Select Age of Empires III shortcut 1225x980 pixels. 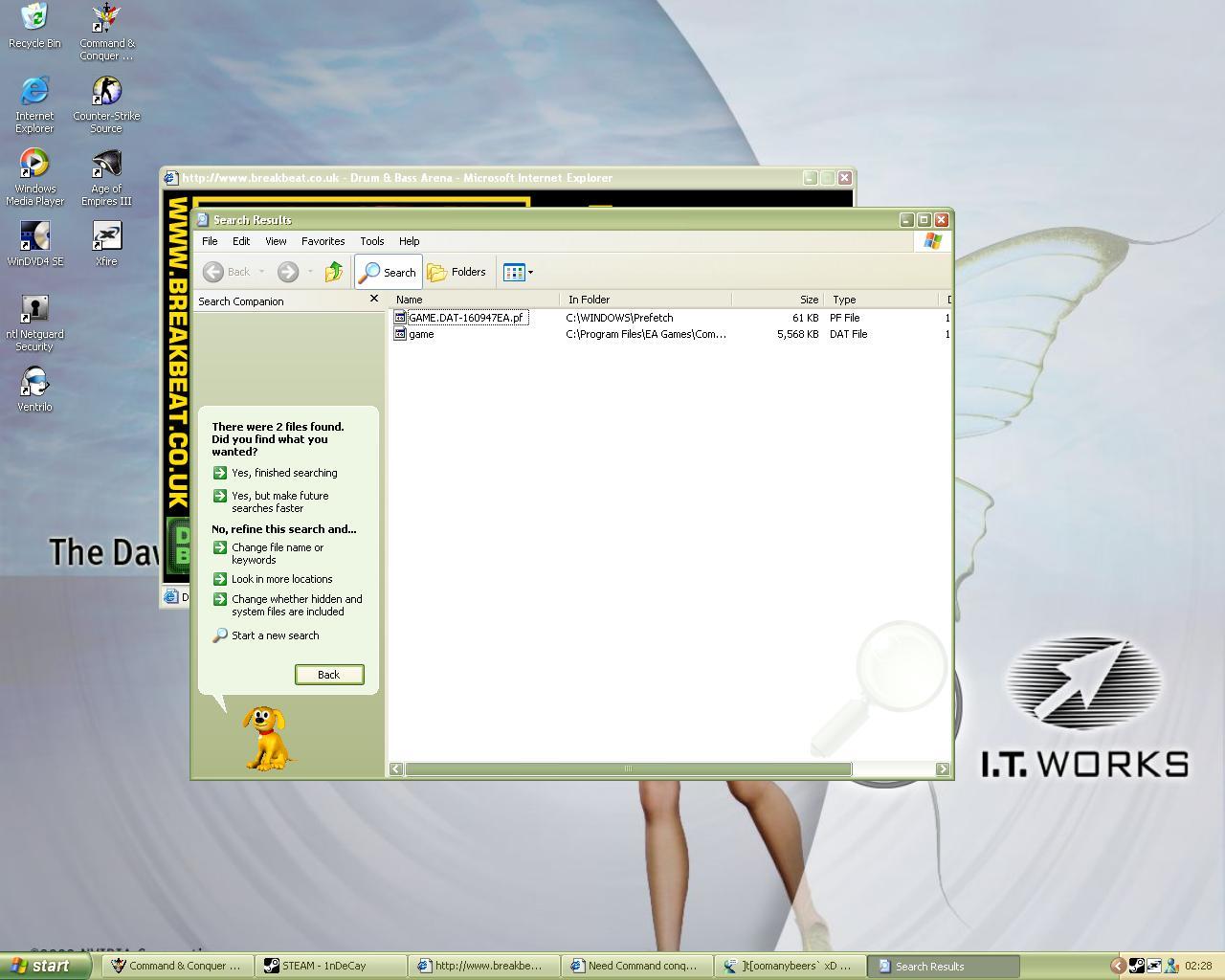point(106,177)
